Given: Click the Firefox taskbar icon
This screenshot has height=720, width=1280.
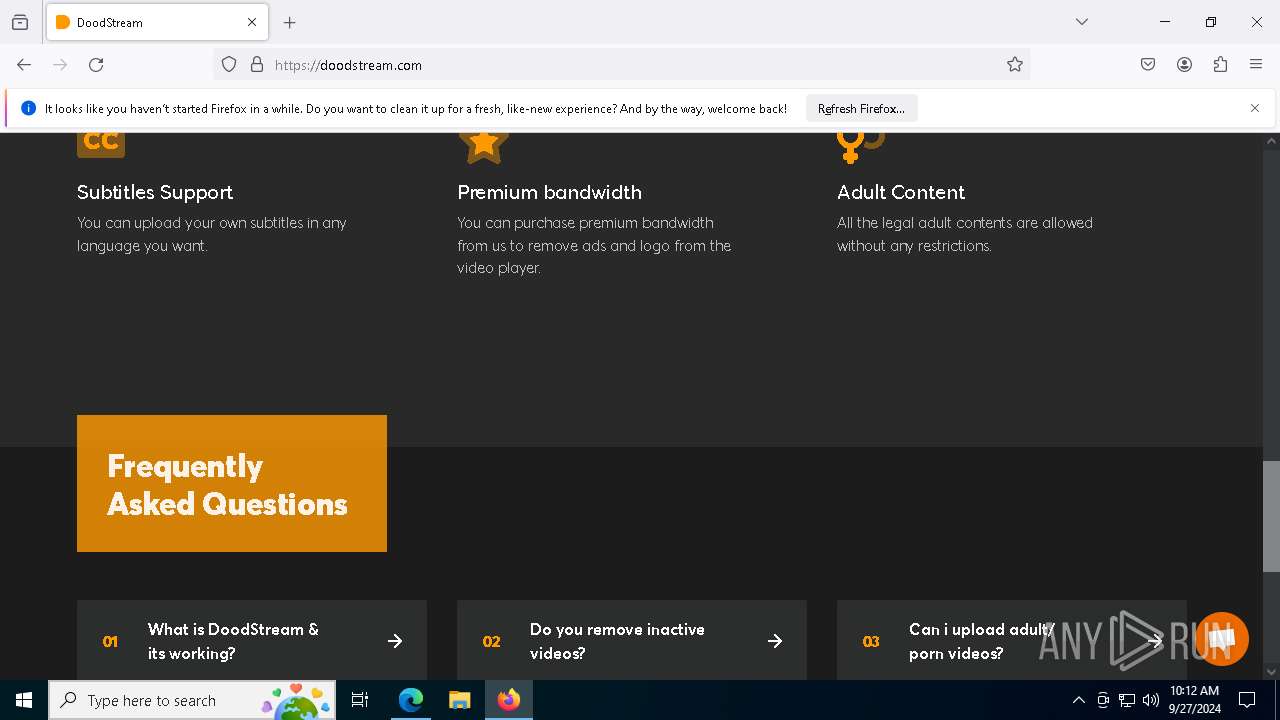Looking at the screenshot, I should click(x=509, y=700).
